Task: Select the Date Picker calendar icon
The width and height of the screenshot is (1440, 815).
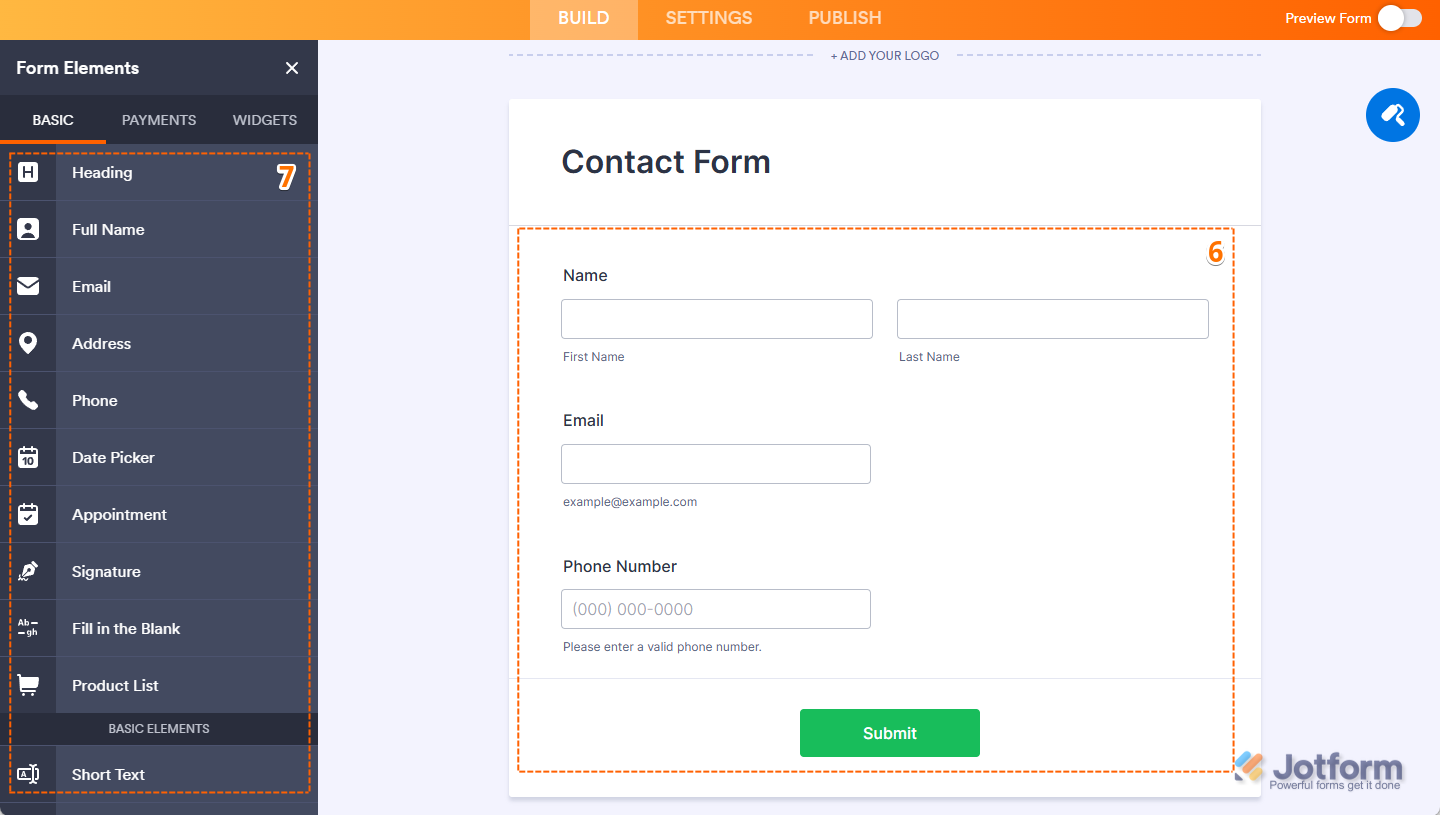Action: click(28, 458)
